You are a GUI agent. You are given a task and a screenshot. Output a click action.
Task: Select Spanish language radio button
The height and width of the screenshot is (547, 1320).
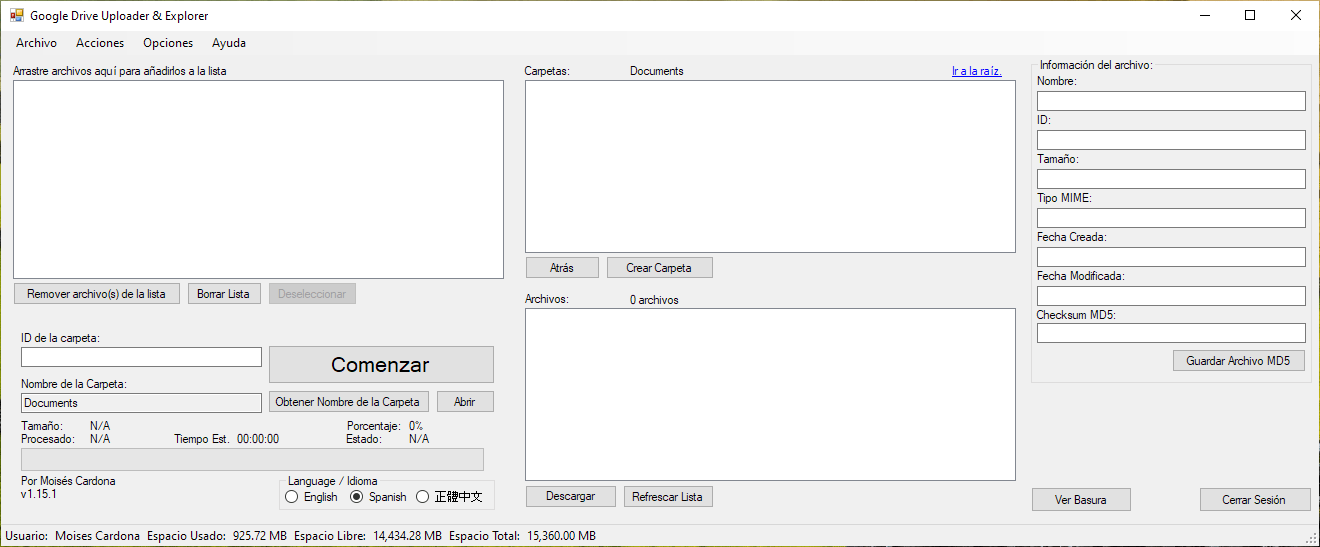[357, 497]
